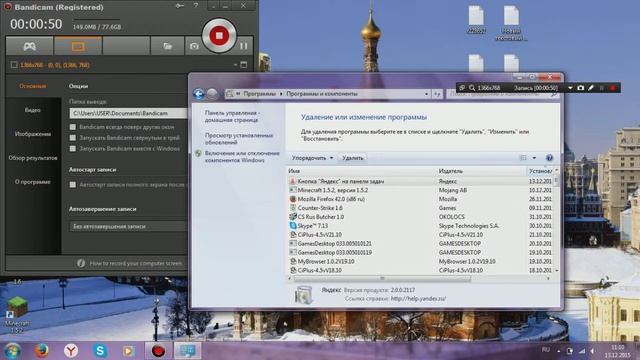640x360 pixels.
Task: Click the forward arrow in Programs window
Action: [212, 94]
